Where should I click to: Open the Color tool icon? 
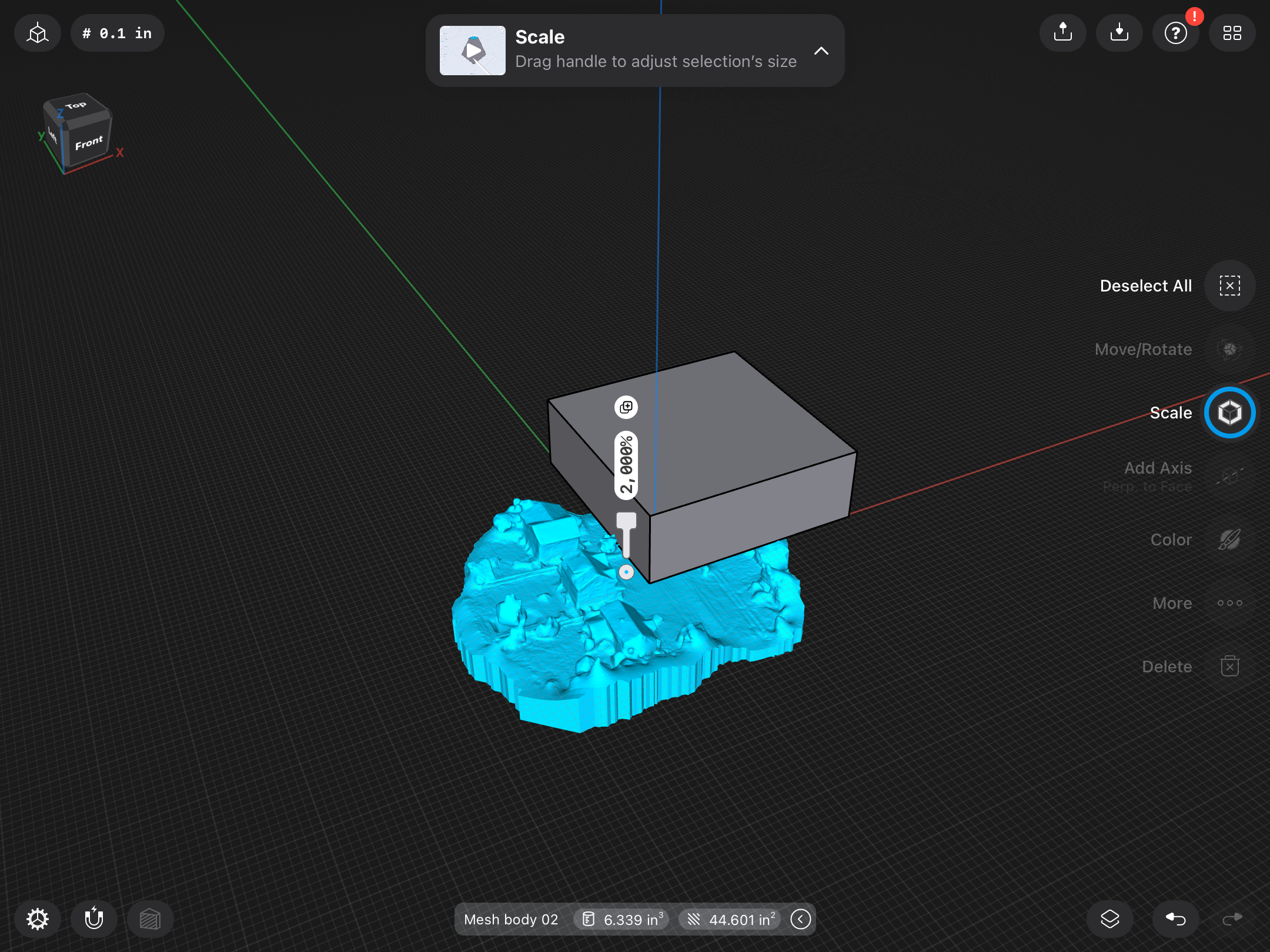pyautogui.click(x=1229, y=539)
